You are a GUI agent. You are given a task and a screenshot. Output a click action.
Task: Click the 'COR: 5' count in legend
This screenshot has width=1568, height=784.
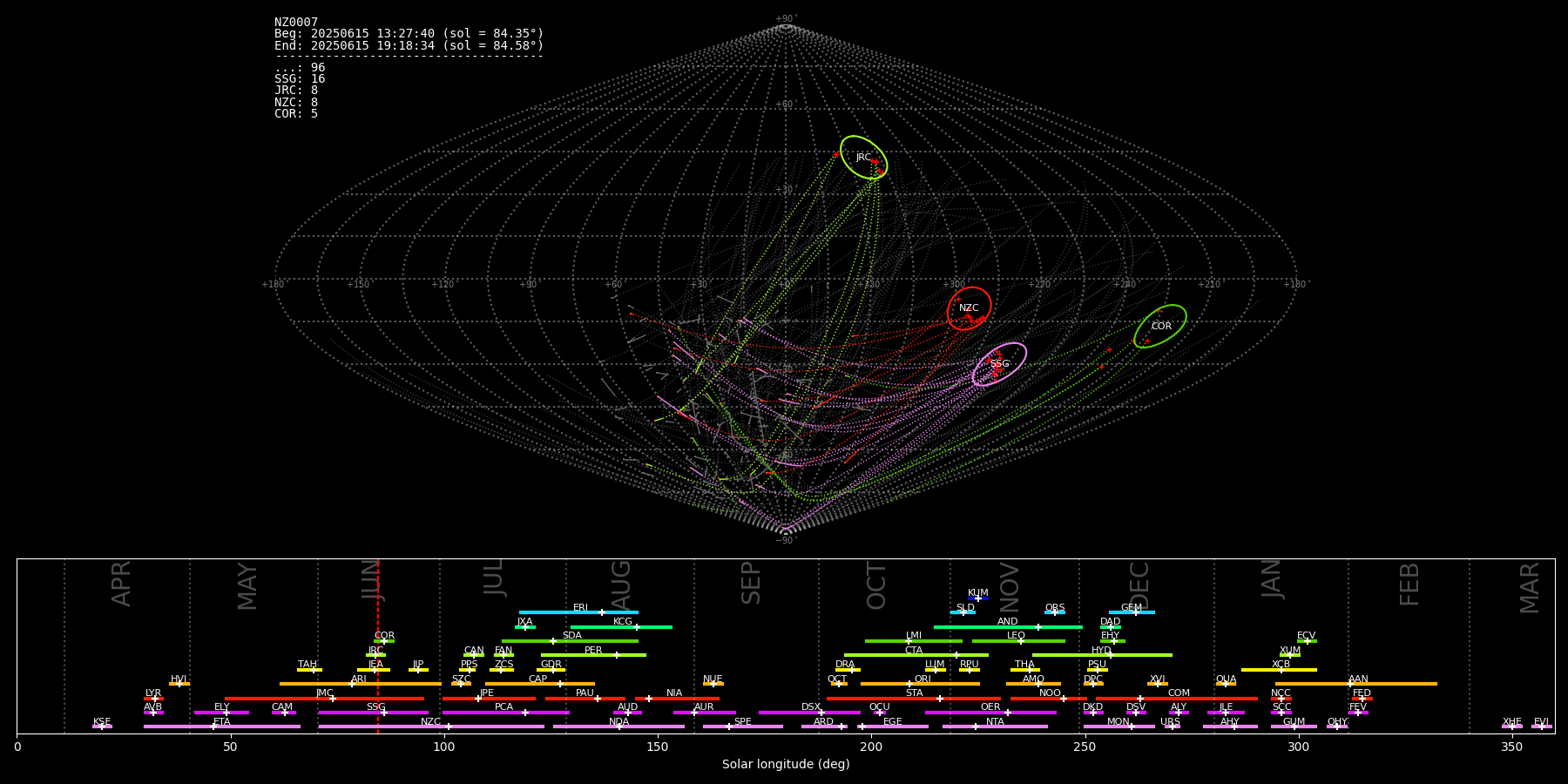[296, 114]
